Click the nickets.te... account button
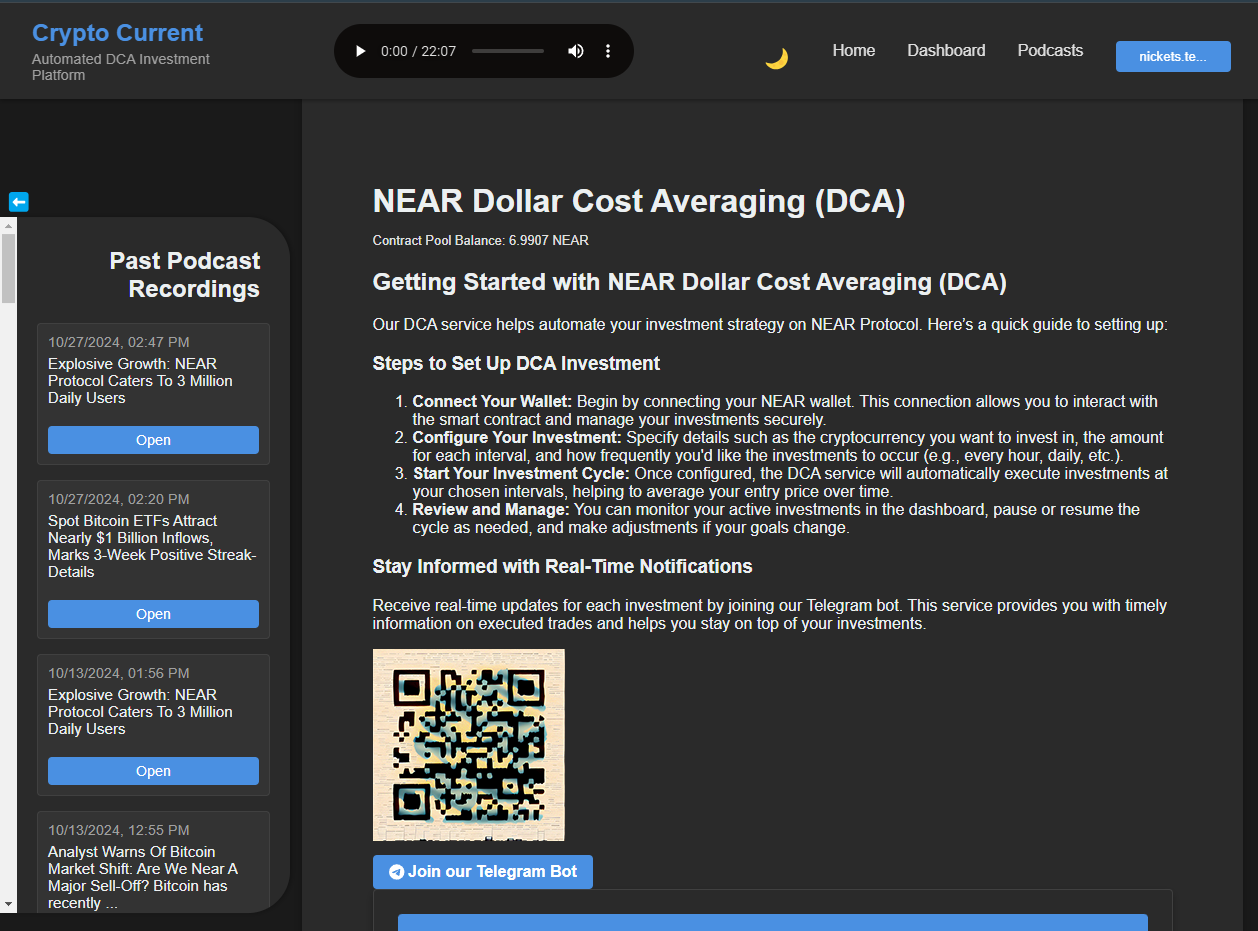 click(1173, 56)
